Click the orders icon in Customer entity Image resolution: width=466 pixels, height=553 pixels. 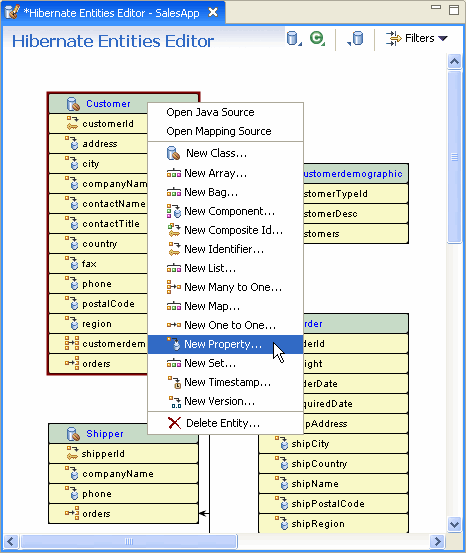click(72, 363)
